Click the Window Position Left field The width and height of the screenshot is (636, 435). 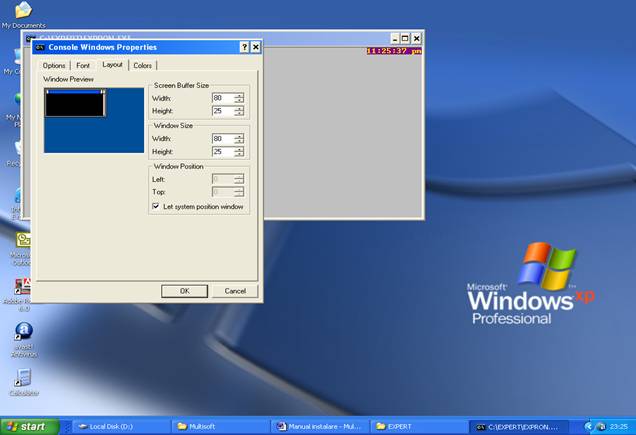click(x=223, y=179)
